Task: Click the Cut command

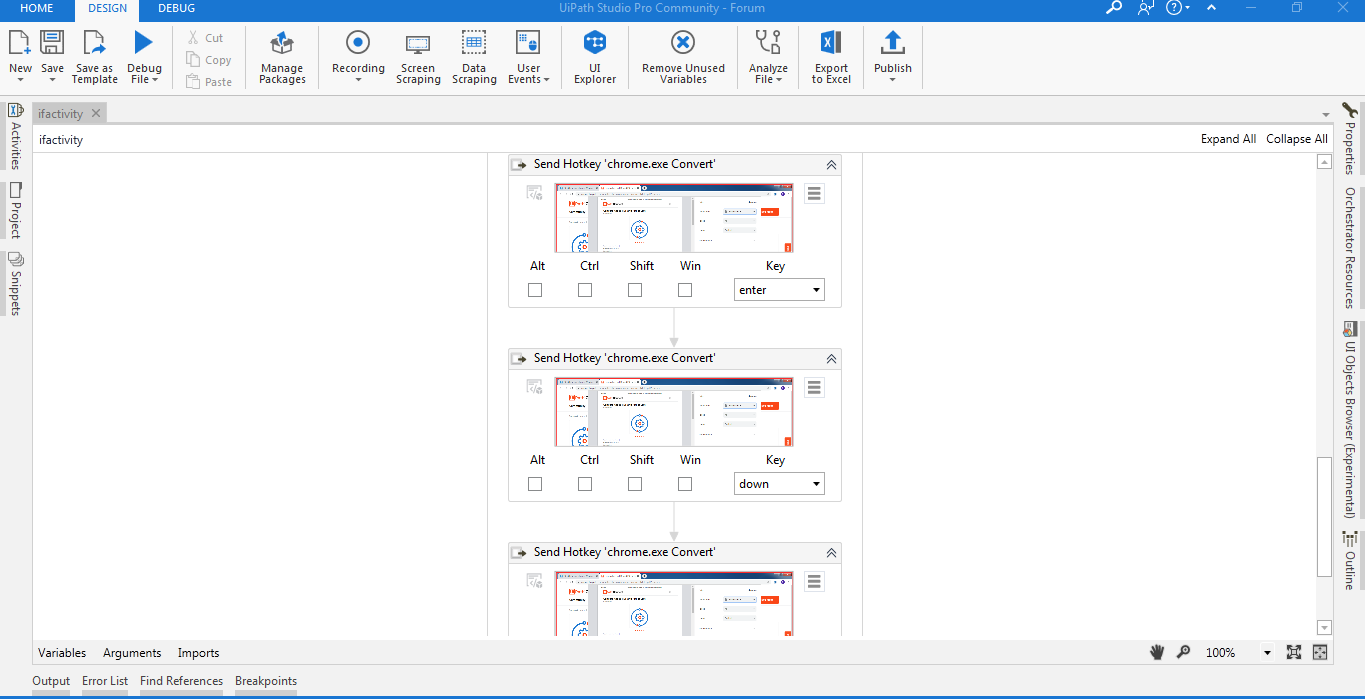Action: click(x=205, y=38)
